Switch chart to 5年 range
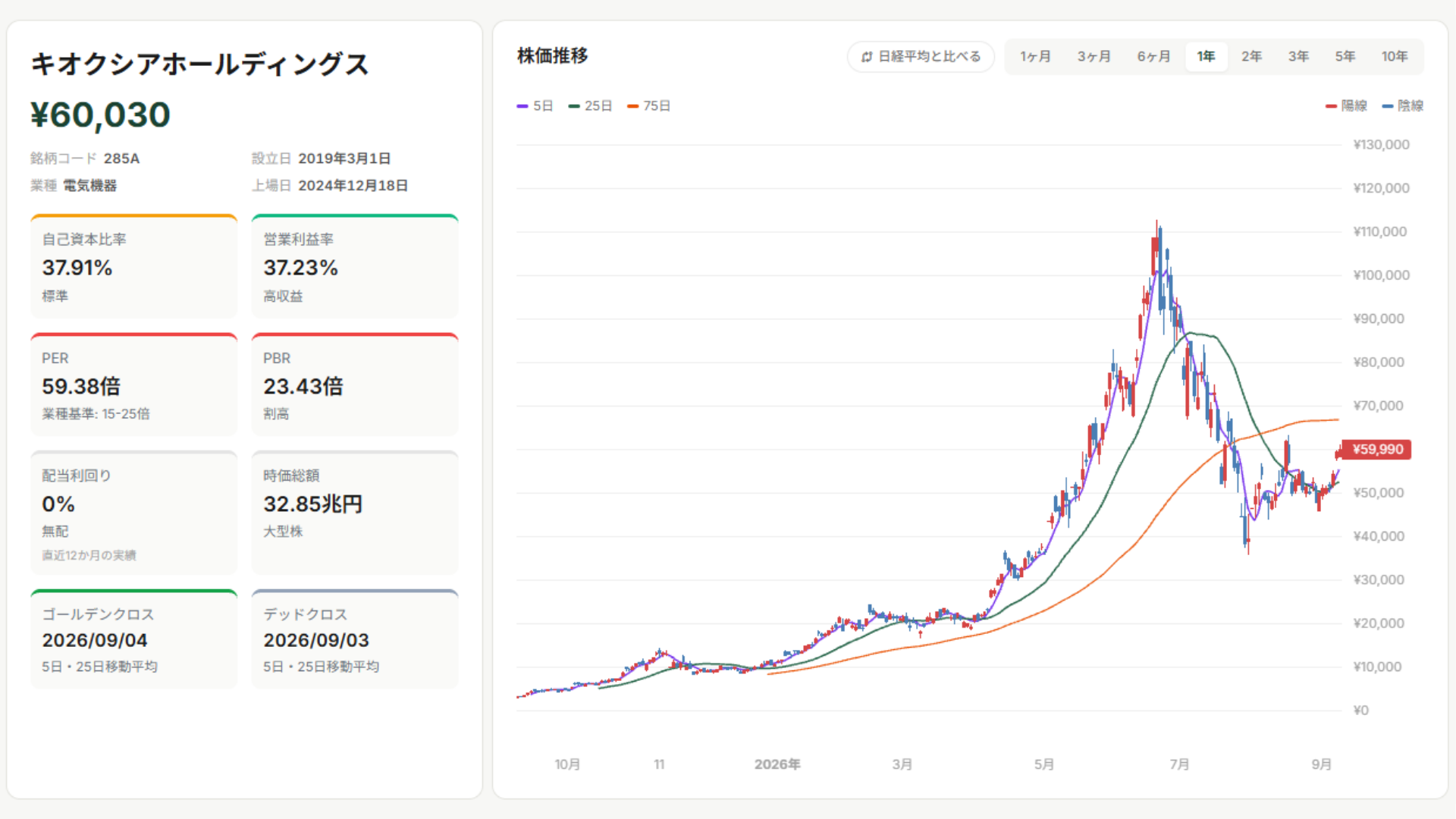 pyautogui.click(x=1345, y=57)
